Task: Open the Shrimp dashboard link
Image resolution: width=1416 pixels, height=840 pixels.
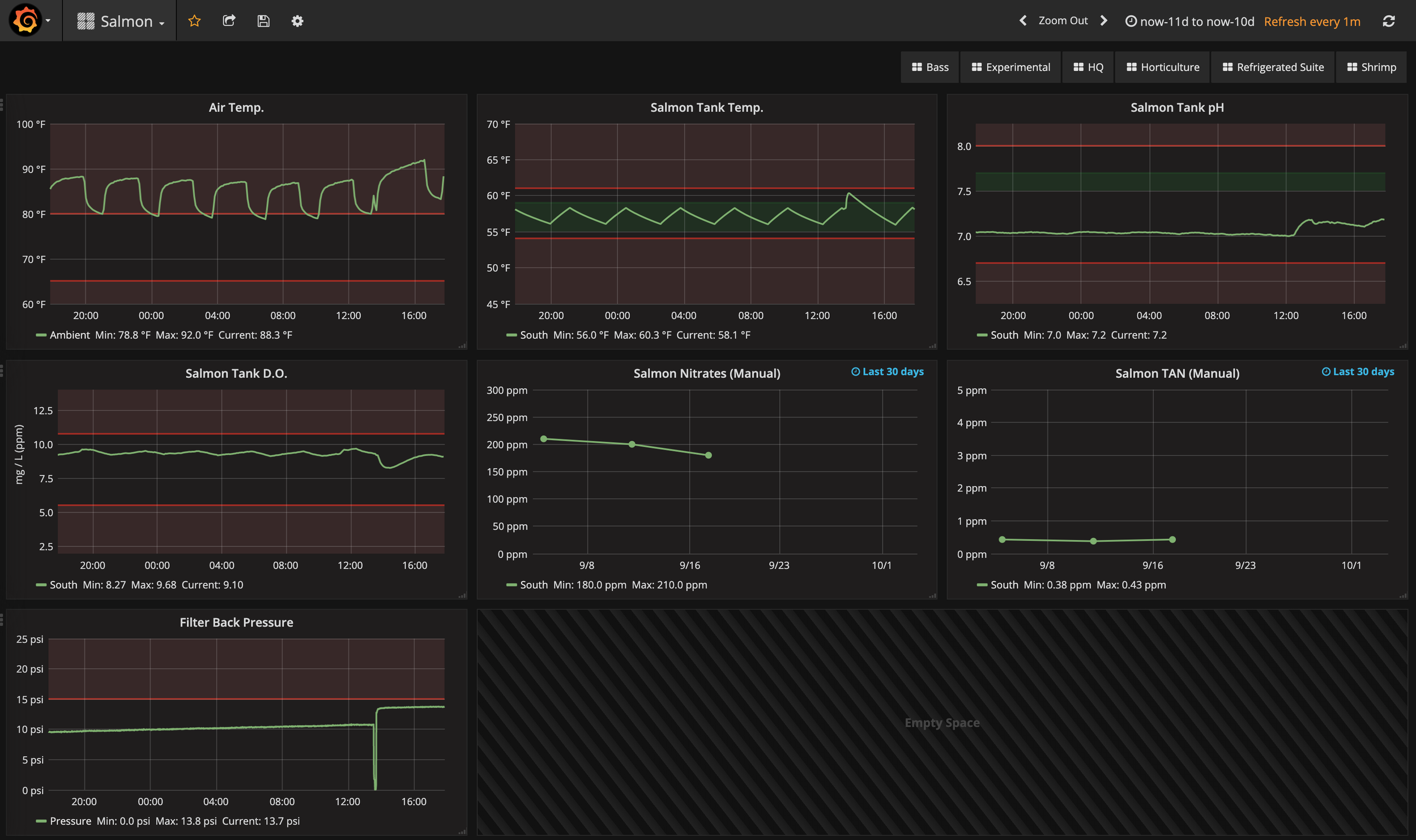Action: pyautogui.click(x=1371, y=67)
